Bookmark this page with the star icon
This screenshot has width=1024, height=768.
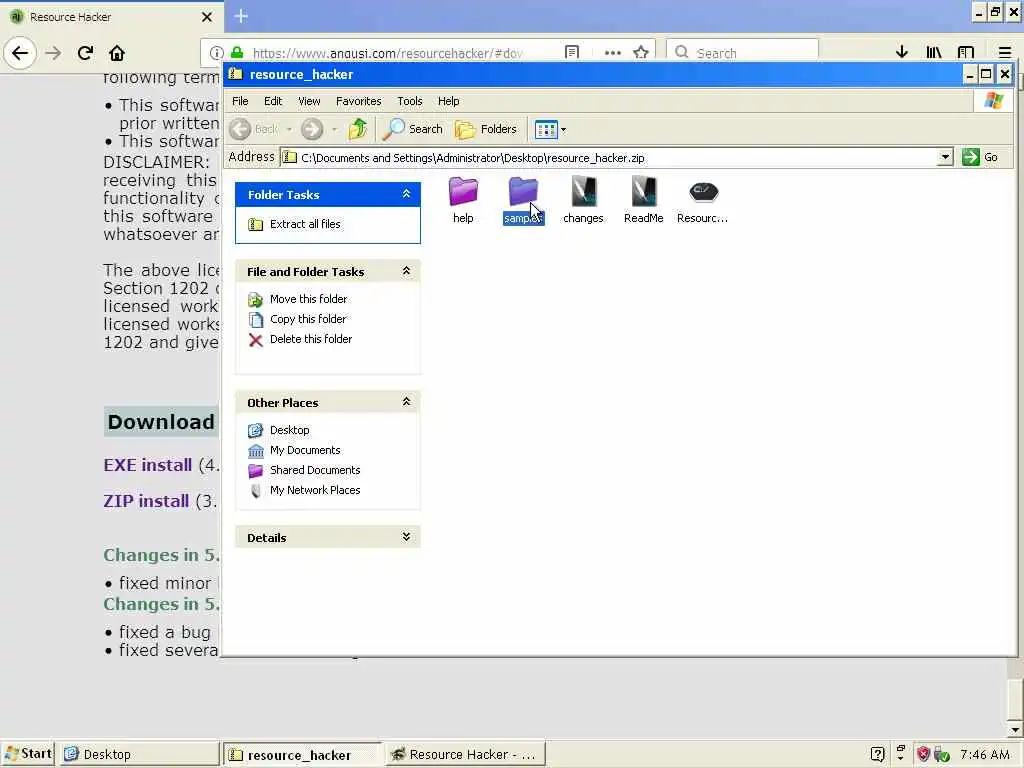[641, 52]
